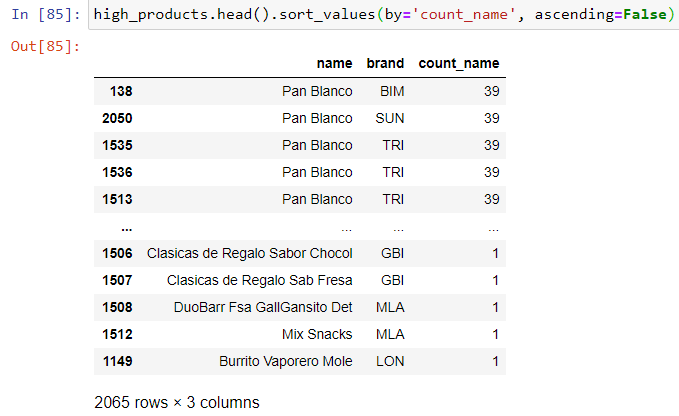Select row index 1512
This screenshot has width=679, height=416.
117,334
